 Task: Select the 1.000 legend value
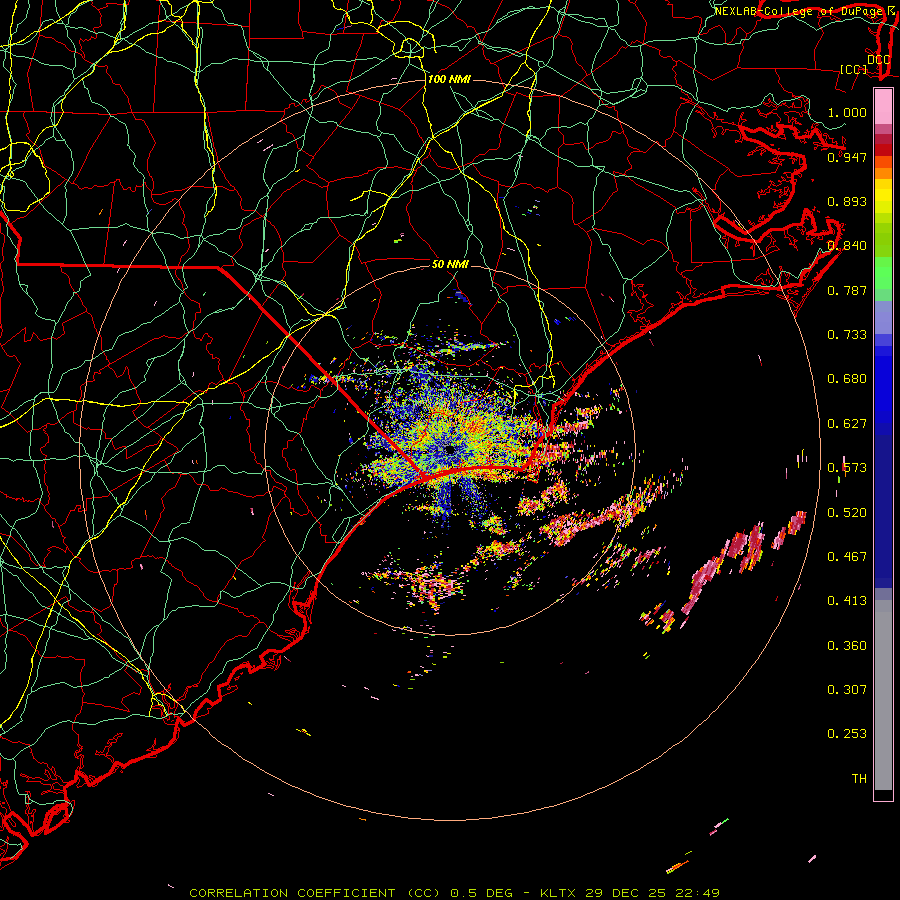[847, 112]
